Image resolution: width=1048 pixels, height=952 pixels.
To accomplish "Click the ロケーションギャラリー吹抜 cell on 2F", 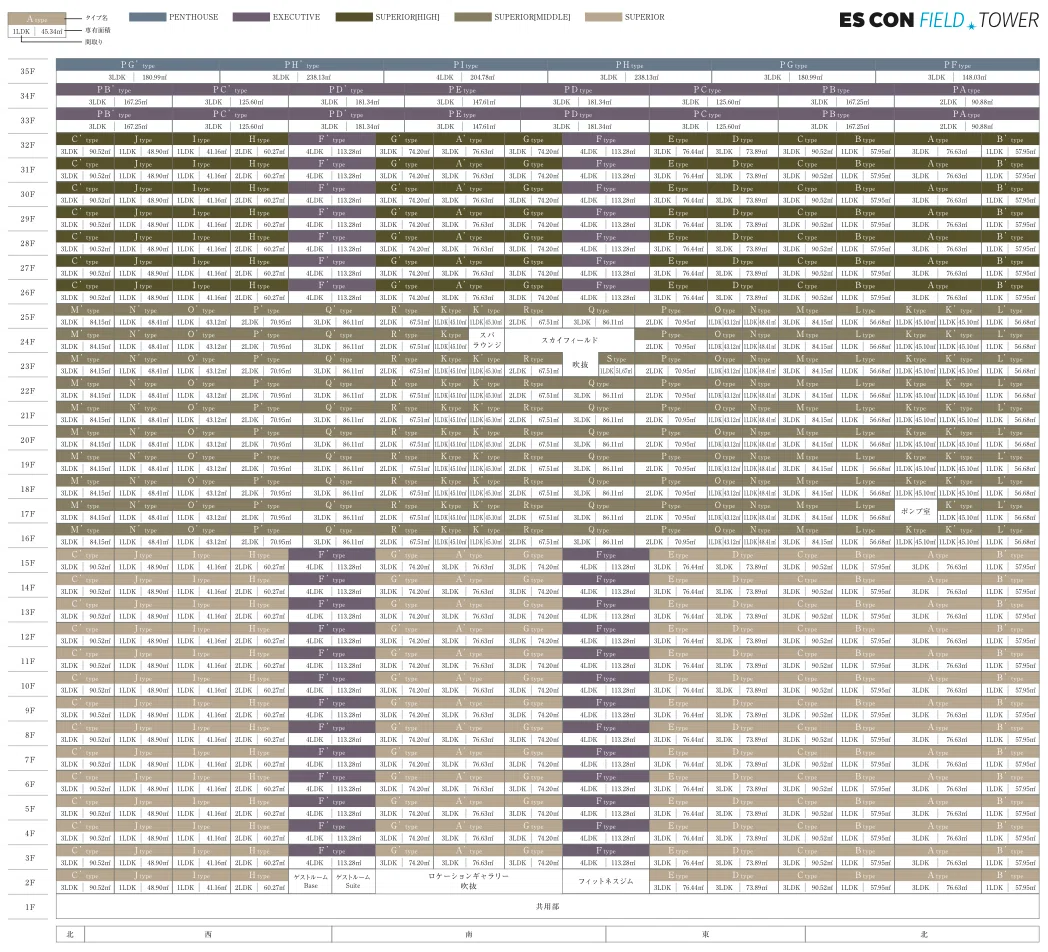I will pyautogui.click(x=469, y=881).
